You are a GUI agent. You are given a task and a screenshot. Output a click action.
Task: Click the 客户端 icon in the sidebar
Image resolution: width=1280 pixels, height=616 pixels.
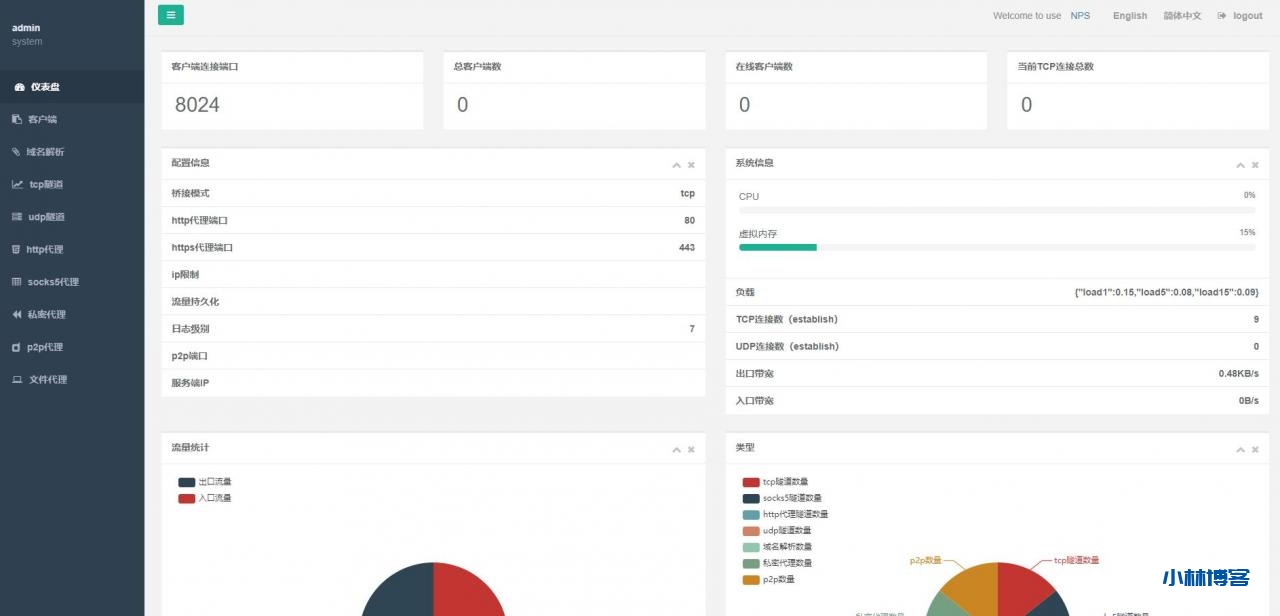tap(17, 119)
